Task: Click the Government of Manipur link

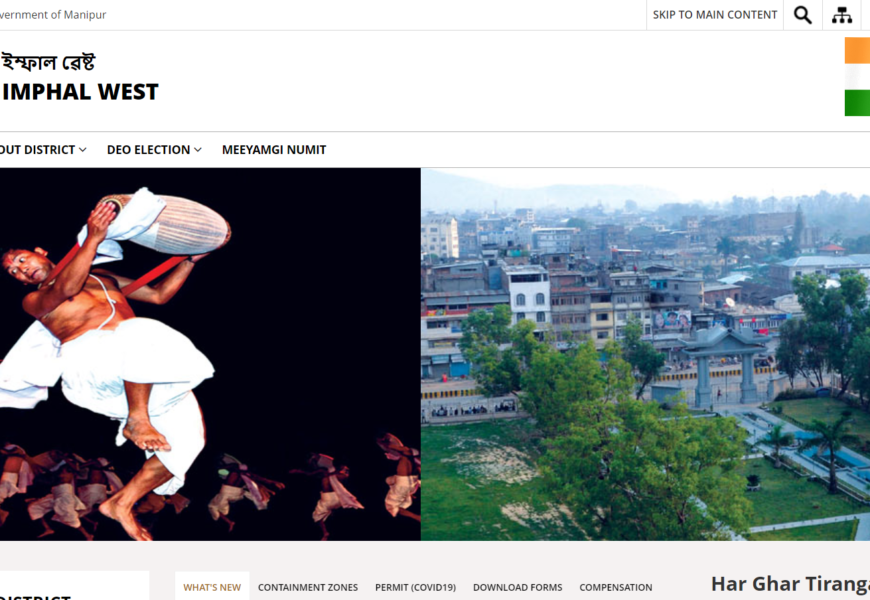Action: [53, 15]
